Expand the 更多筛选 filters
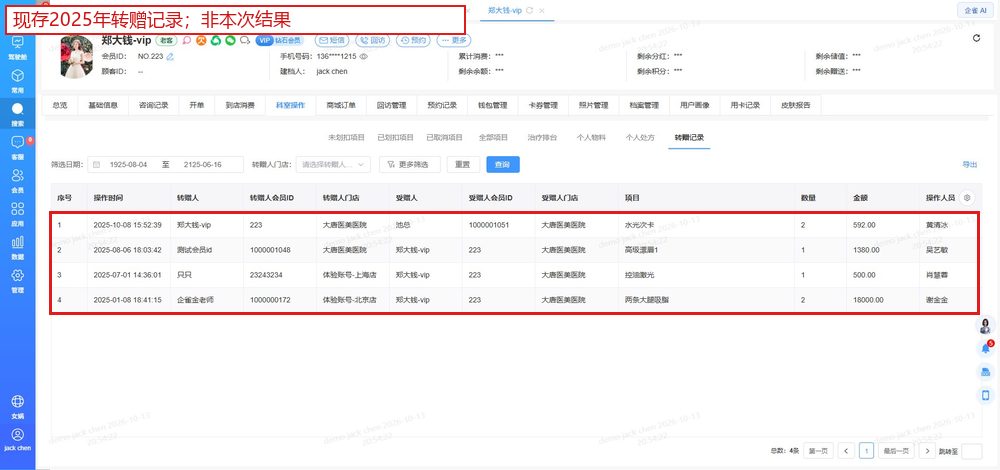The width and height of the screenshot is (1000, 470). click(410, 165)
